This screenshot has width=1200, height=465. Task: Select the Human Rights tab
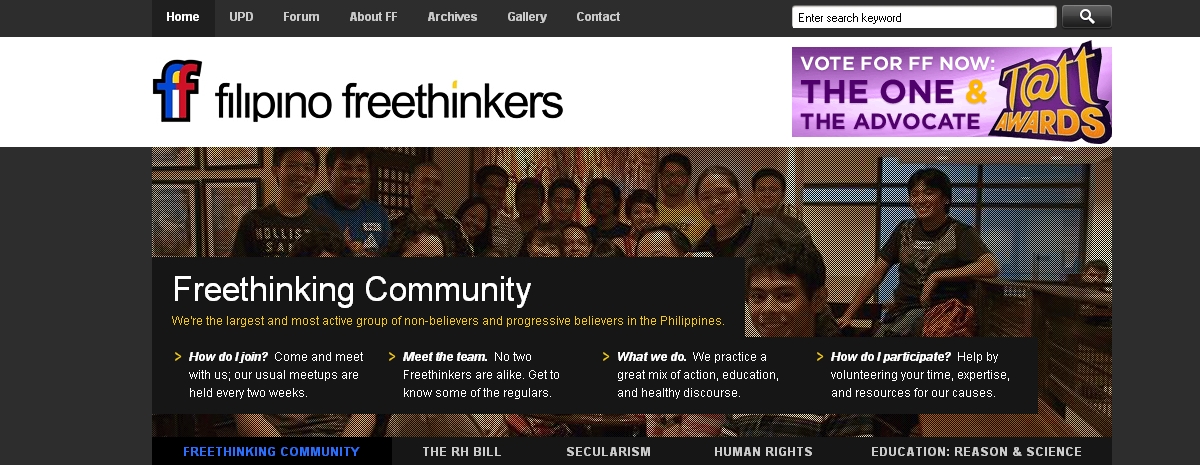pos(763,452)
